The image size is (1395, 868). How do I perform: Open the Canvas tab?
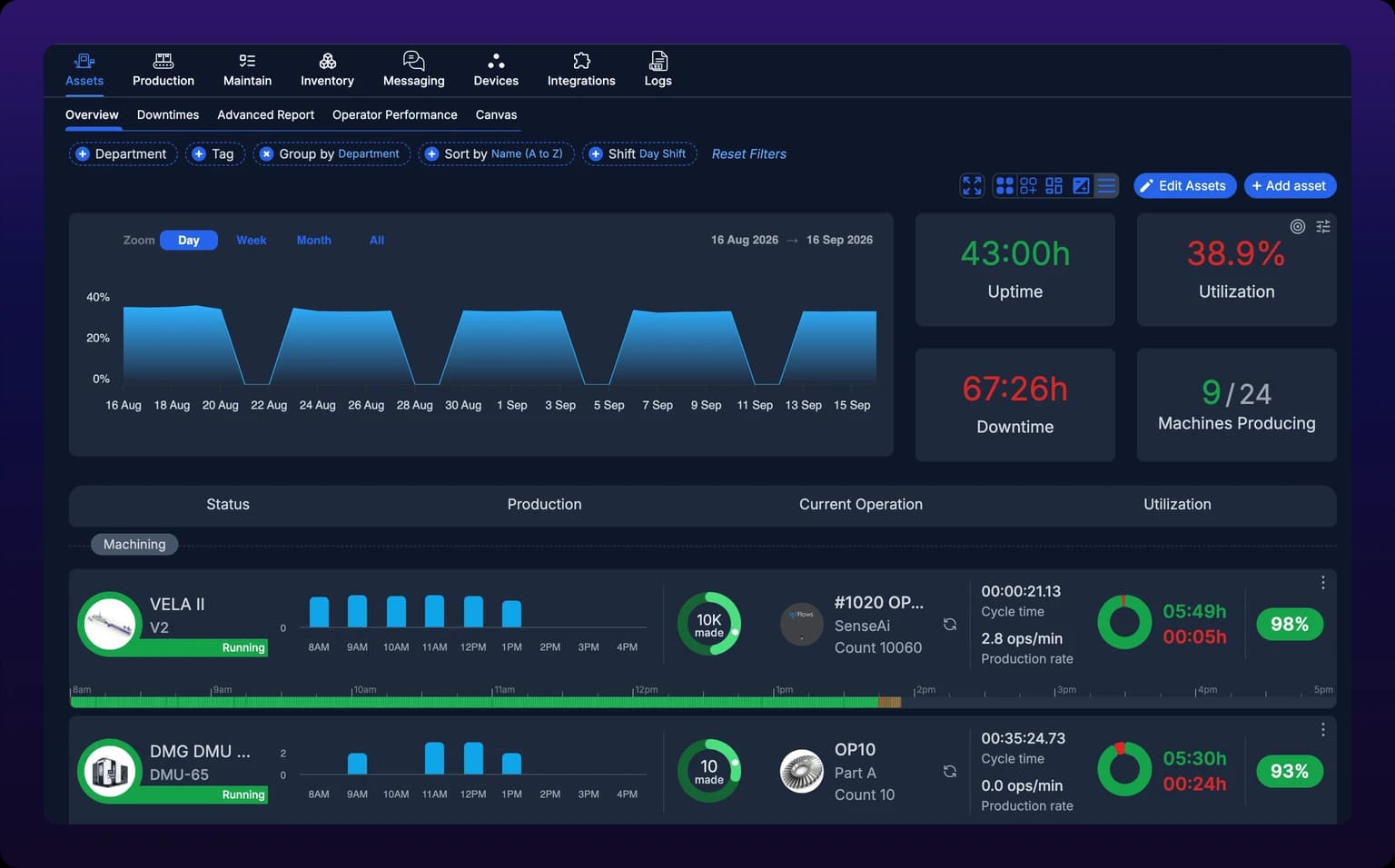[496, 114]
